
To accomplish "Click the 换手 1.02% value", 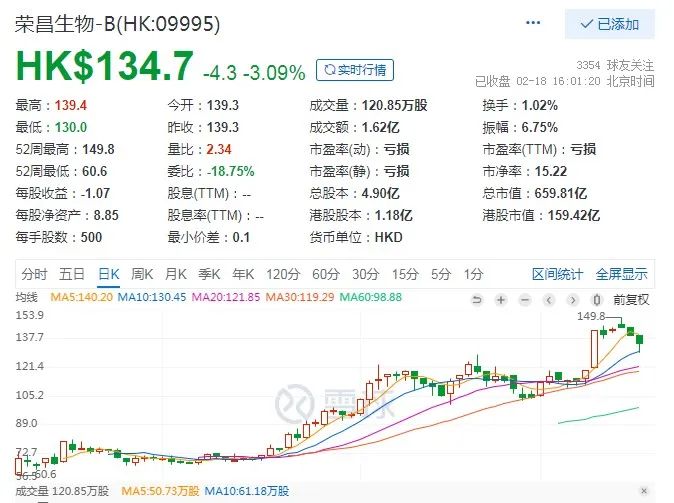I will coord(539,105).
